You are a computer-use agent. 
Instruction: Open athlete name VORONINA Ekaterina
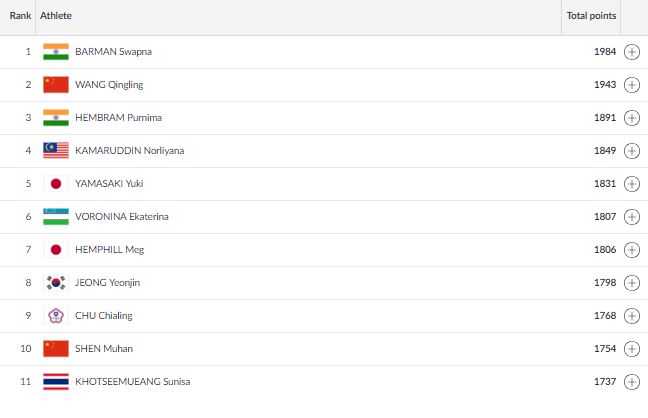click(x=122, y=217)
